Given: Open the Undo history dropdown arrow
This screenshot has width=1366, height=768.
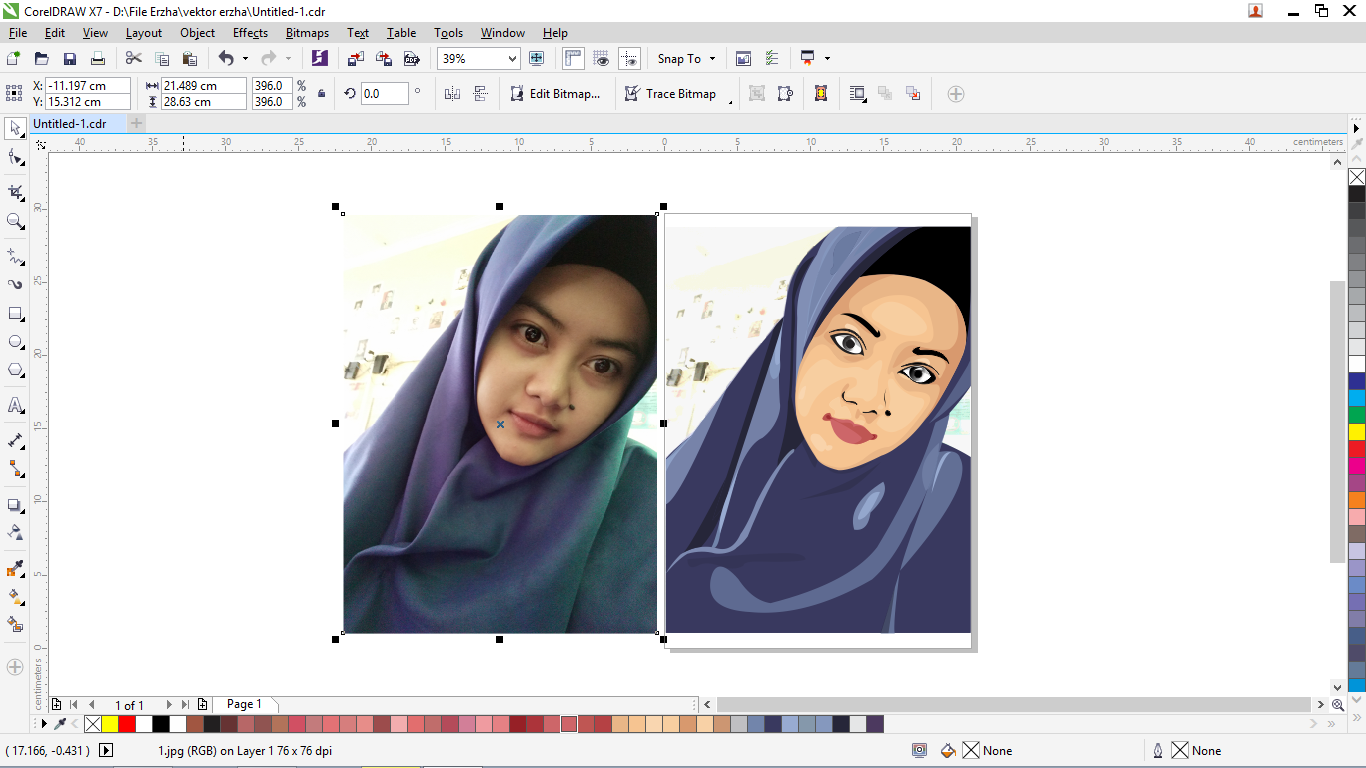Looking at the screenshot, I should click(245, 59).
